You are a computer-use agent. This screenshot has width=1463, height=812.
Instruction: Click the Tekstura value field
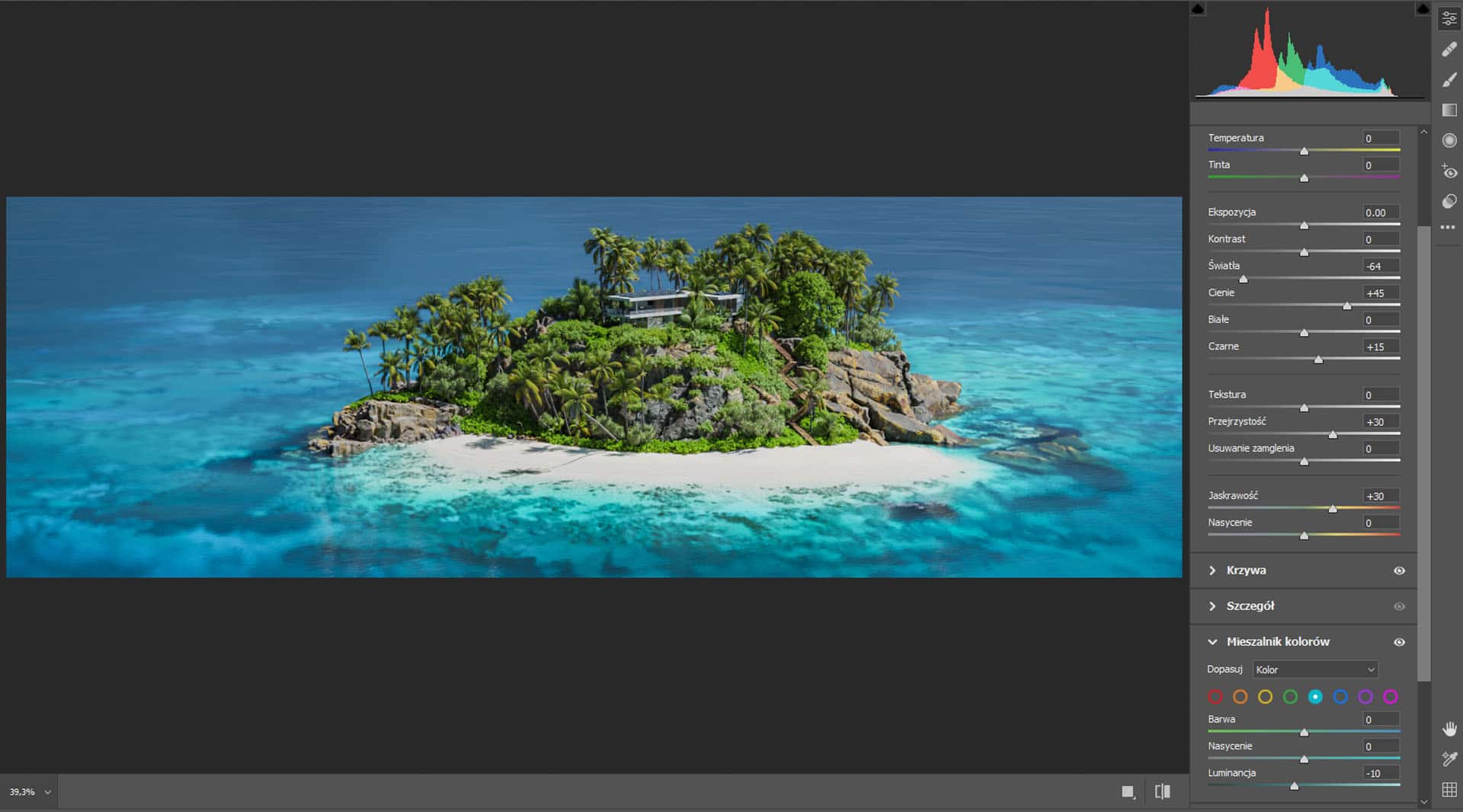(1381, 395)
